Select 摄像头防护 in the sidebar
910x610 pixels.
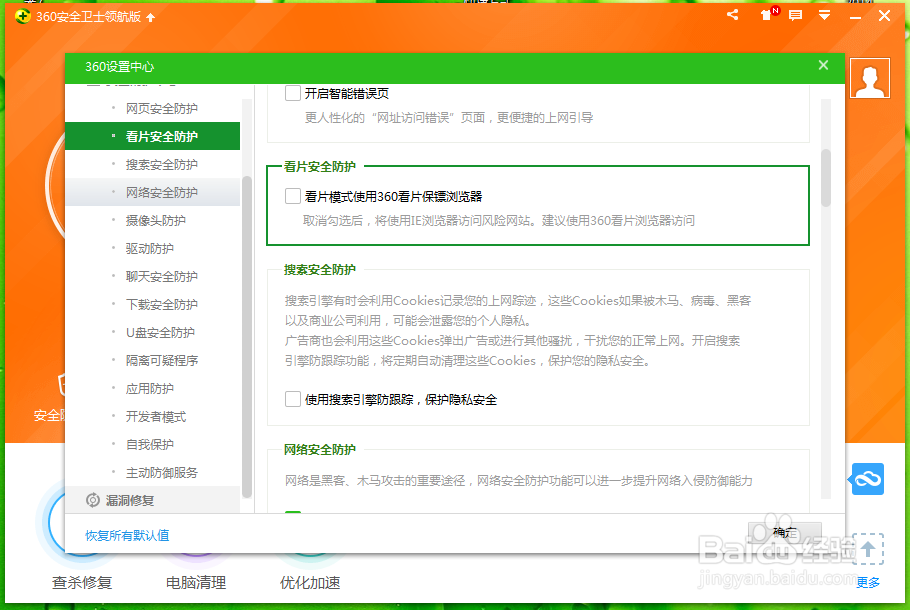click(153, 220)
